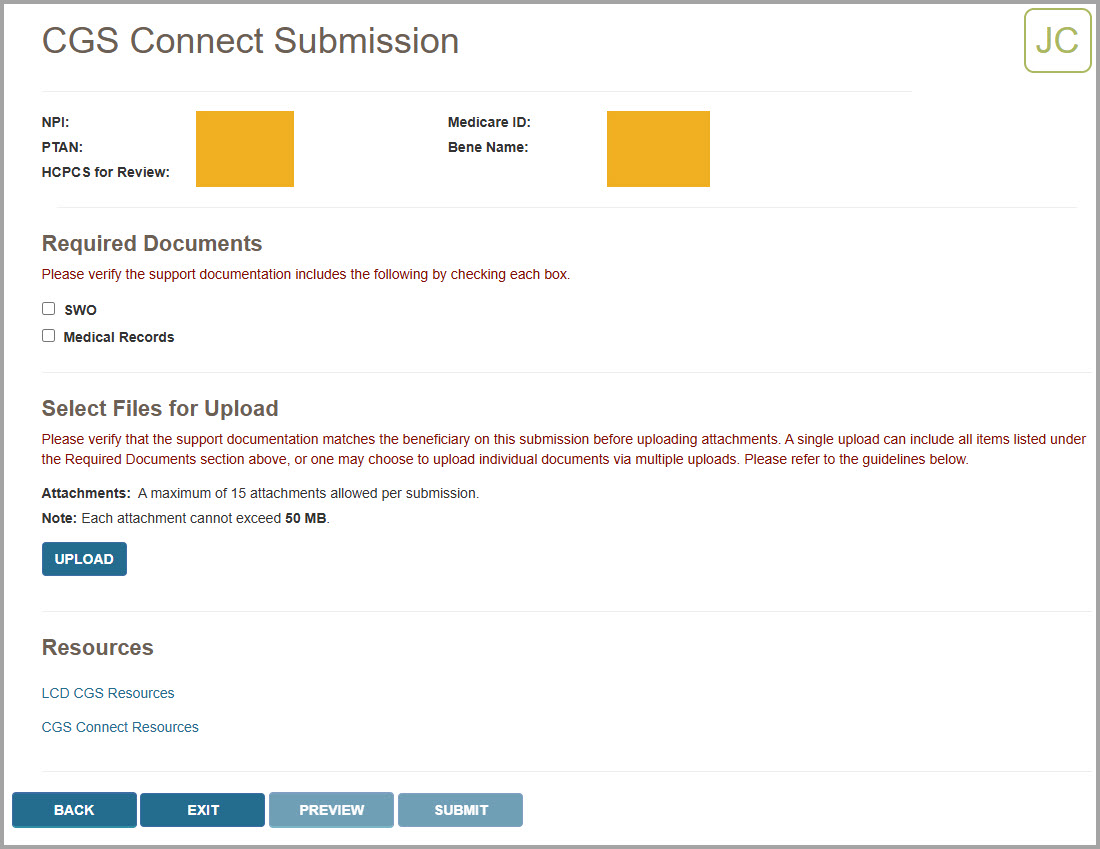Click the UPLOAD button
Screen dimensions: 1100x849
click(84, 559)
